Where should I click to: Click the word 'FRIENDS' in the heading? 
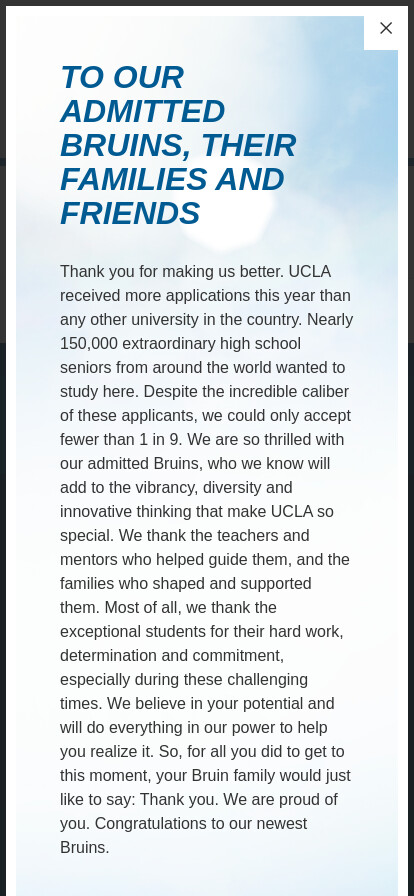tap(130, 214)
